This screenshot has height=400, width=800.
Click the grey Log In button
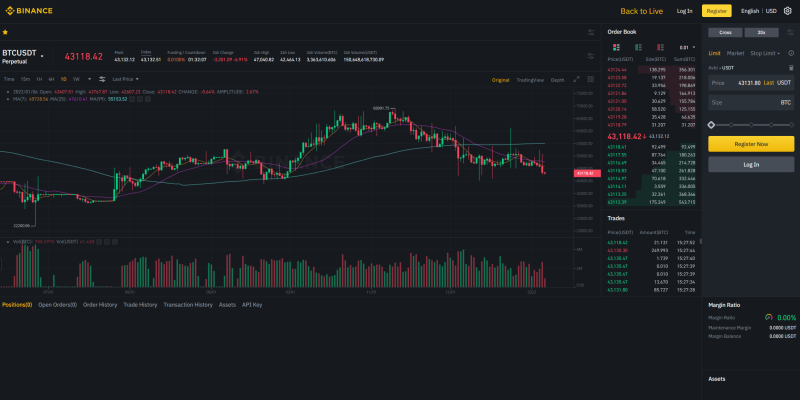click(751, 164)
